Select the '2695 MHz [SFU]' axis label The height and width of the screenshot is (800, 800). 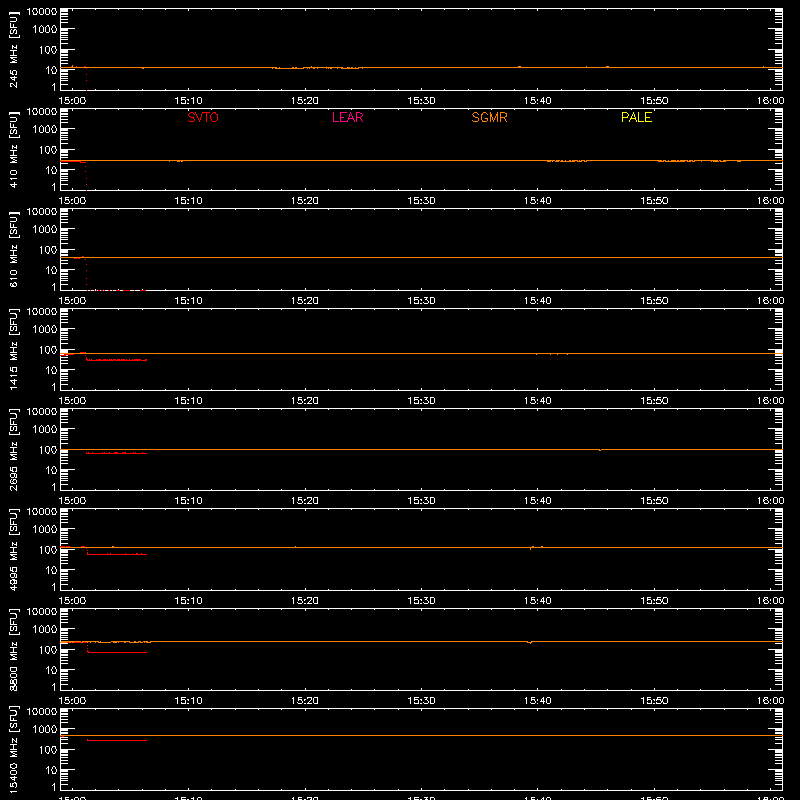point(13,450)
